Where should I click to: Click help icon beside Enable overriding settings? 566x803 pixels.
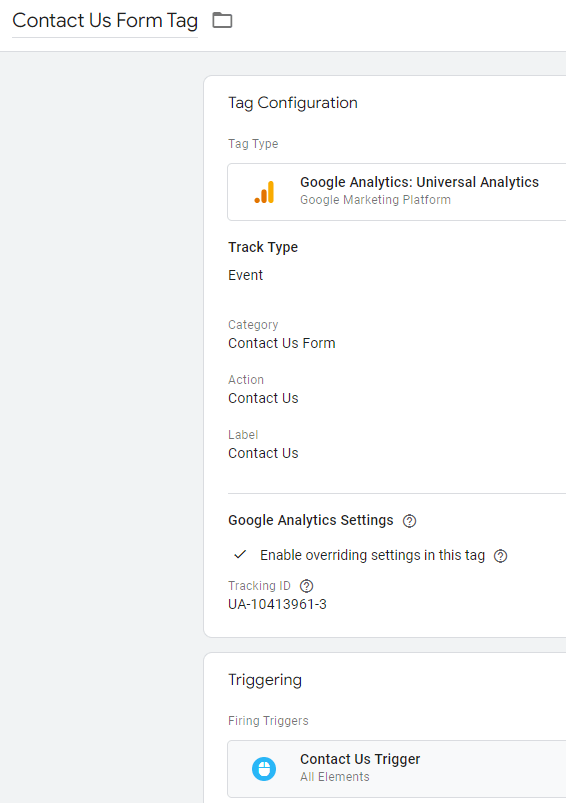point(500,556)
